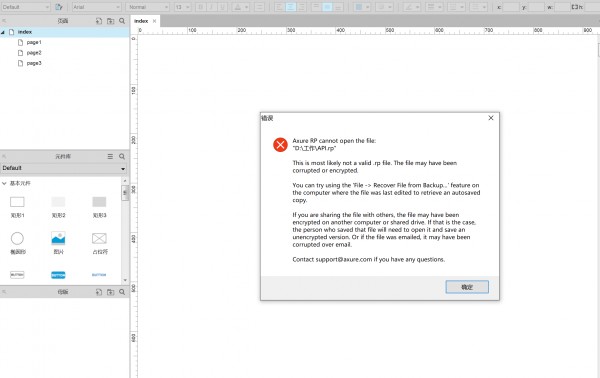The image size is (600, 378).
Task: Select the 矩形1 rectangle widget
Action: 17,207
